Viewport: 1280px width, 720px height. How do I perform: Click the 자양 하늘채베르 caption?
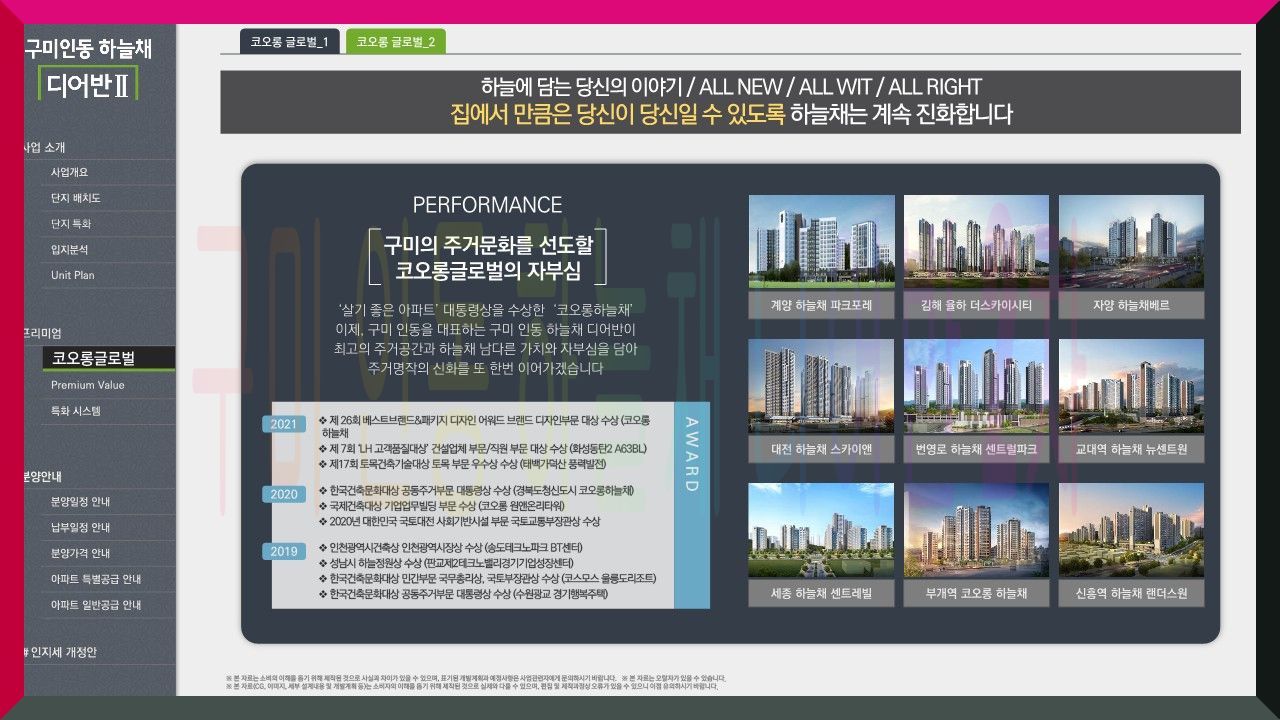[1131, 305]
